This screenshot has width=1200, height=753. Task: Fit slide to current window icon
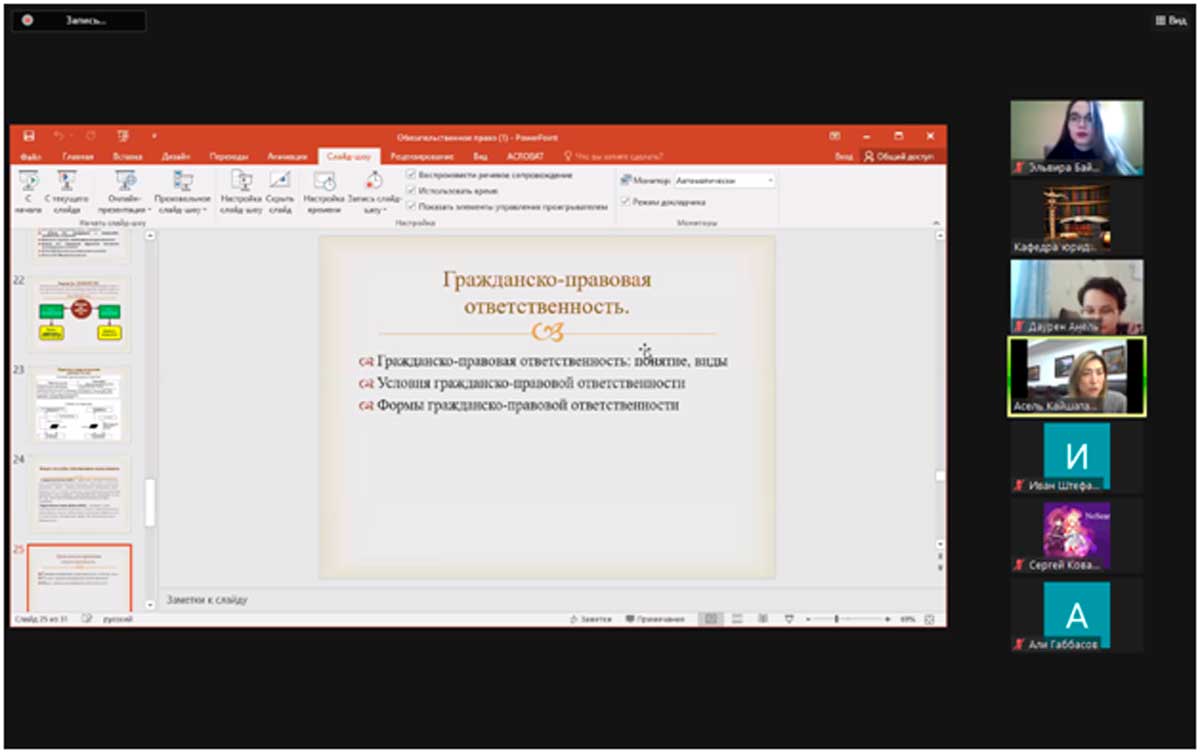pos(929,619)
